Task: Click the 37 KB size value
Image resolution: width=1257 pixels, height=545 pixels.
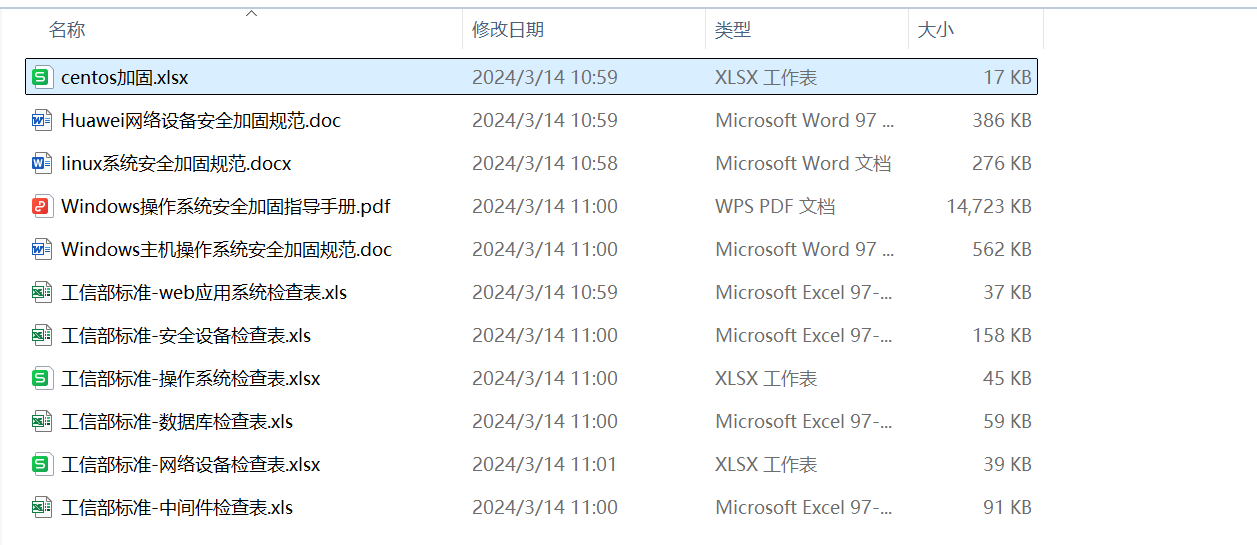Action: pos(1008,292)
